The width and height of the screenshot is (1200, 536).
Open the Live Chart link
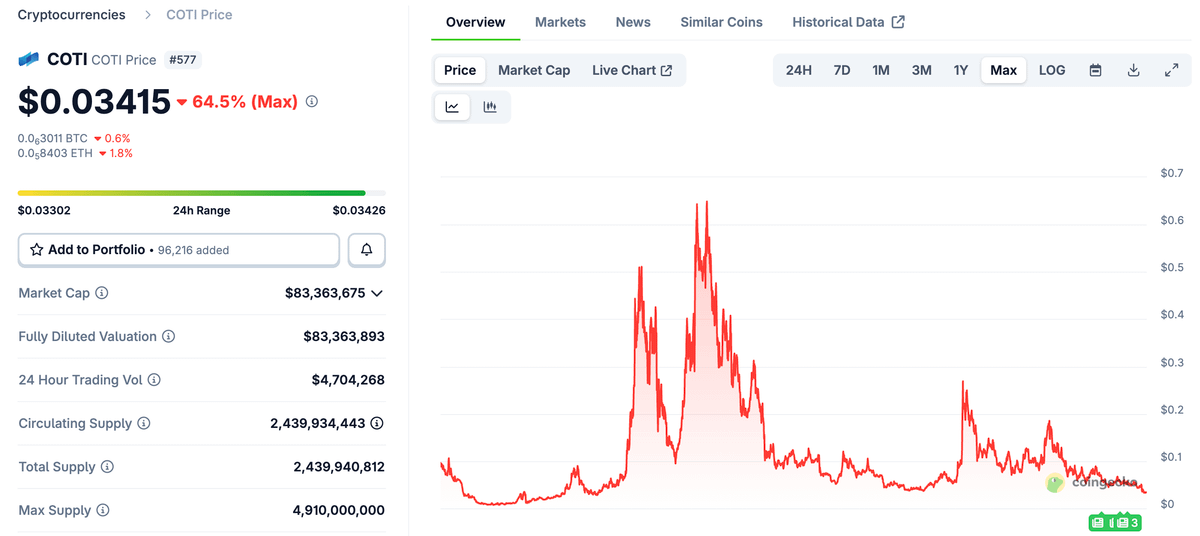pyautogui.click(x=632, y=70)
